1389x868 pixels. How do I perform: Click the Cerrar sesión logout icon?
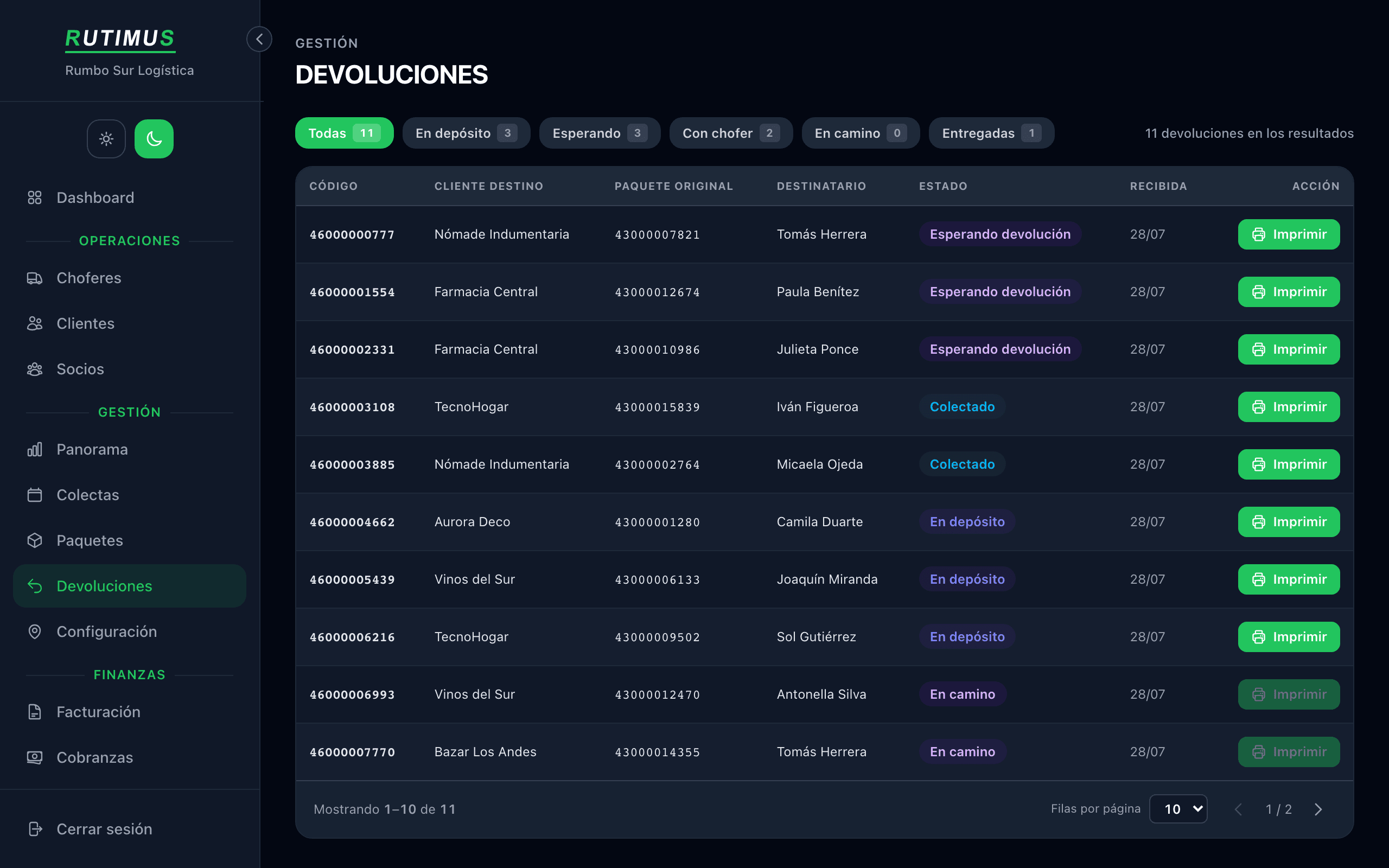(35, 829)
